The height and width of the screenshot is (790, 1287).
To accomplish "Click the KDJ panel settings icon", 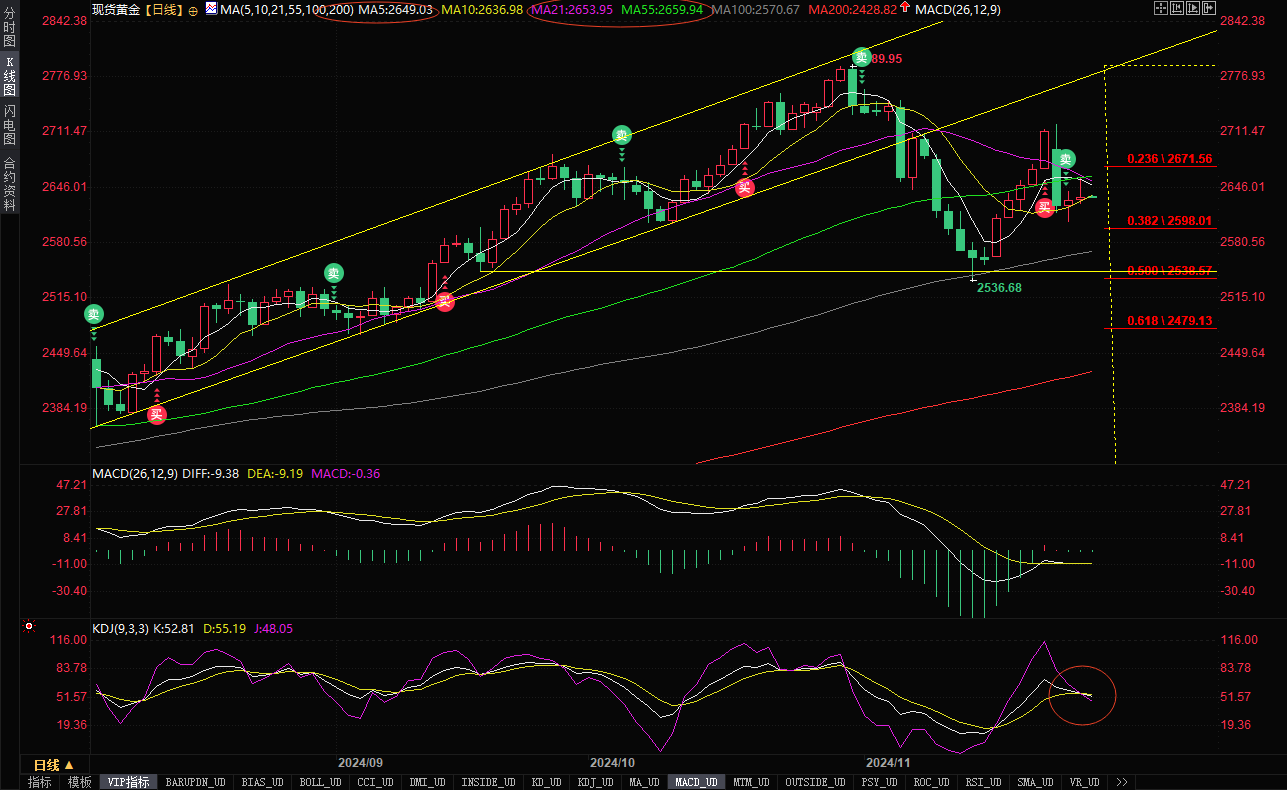I will [x=28, y=628].
